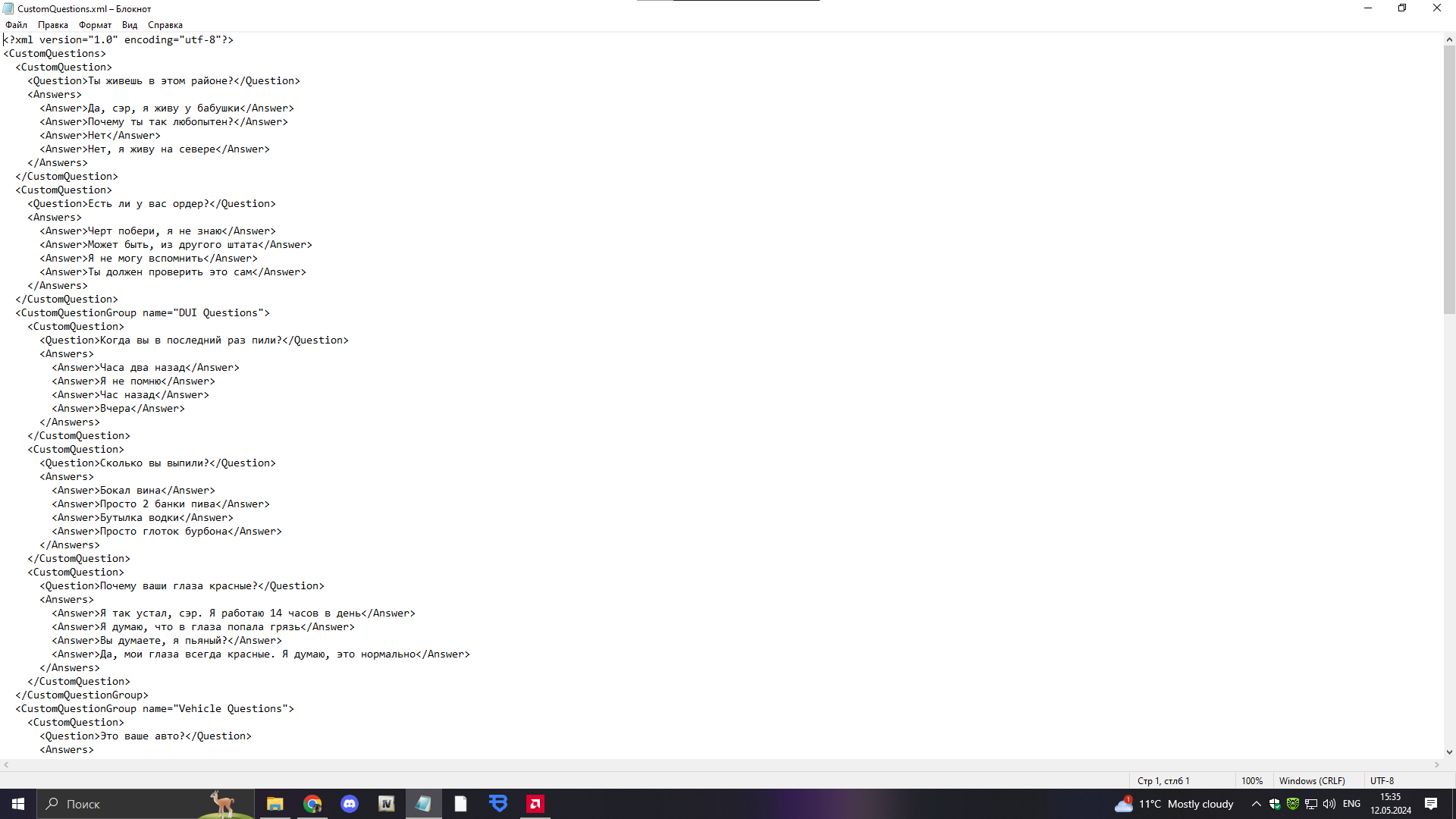Open the Файл menu
This screenshot has height=819, width=1456.
tap(16, 25)
